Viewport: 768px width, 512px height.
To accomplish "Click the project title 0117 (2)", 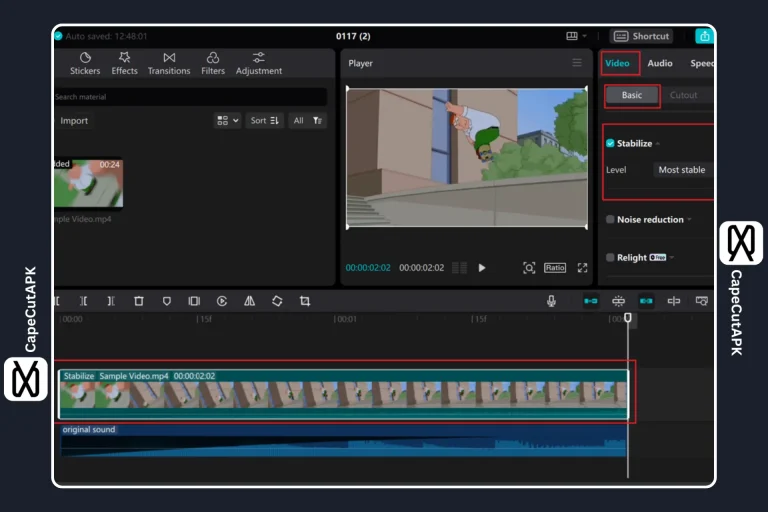I will coord(353,36).
